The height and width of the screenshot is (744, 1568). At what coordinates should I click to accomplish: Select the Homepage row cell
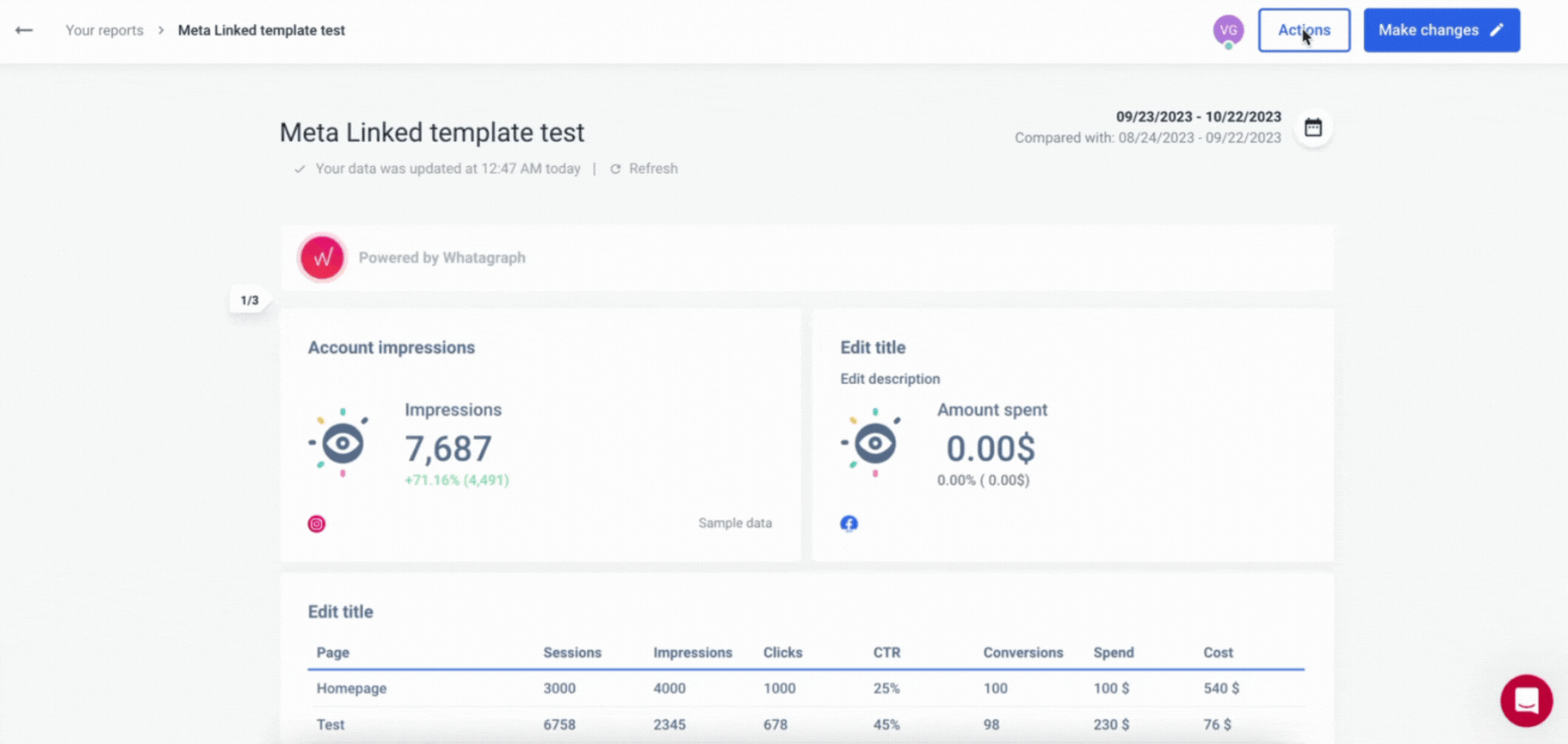click(x=351, y=689)
